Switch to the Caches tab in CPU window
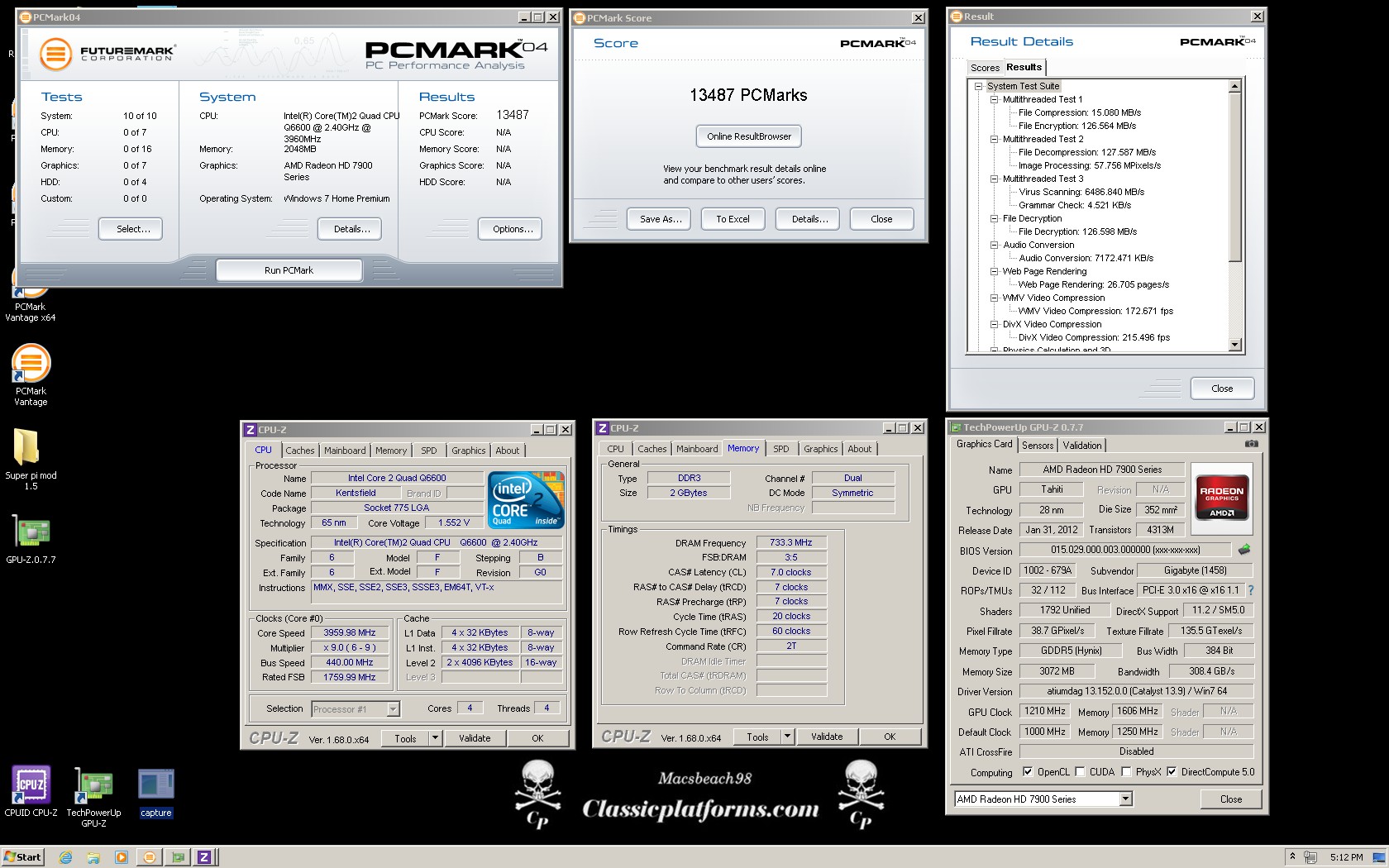This screenshot has height=868, width=1389. (300, 451)
